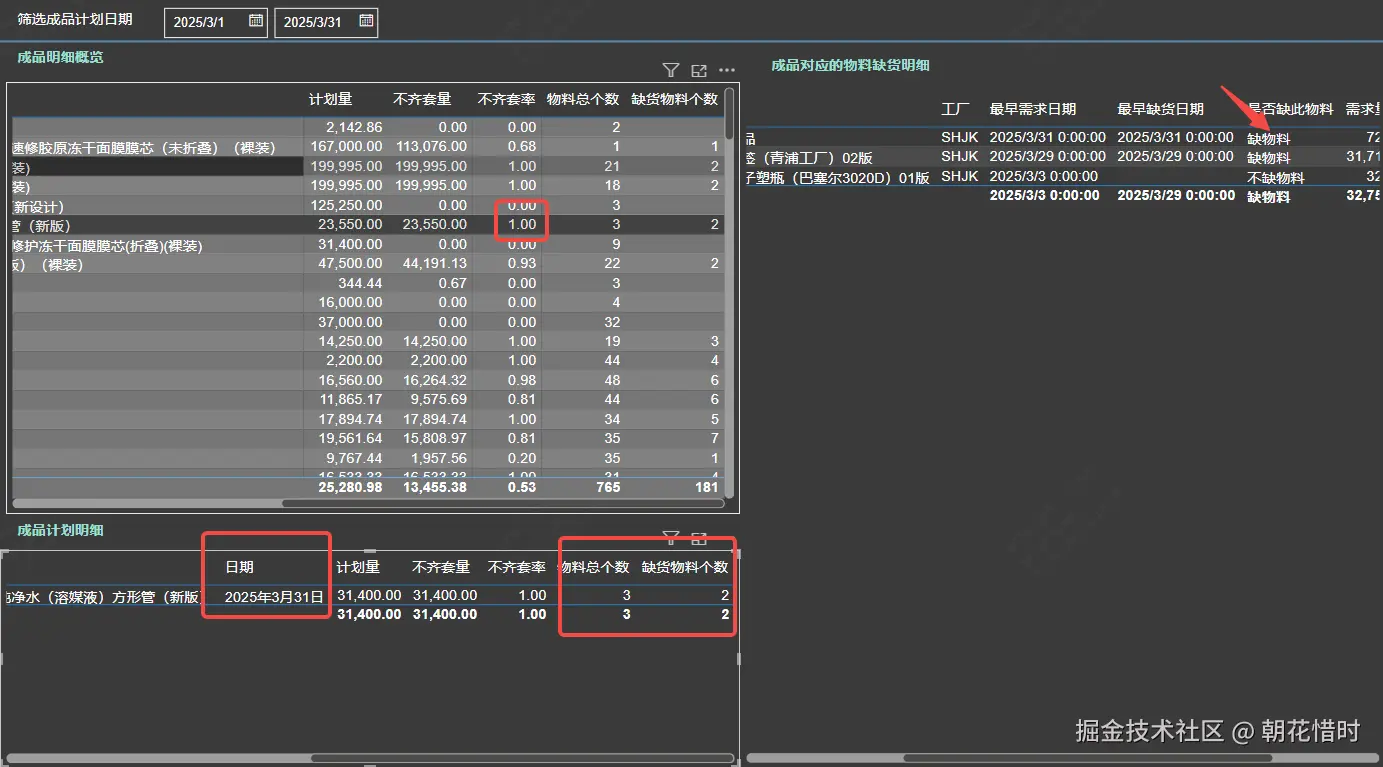This screenshot has width=1383, height=767.
Task: Open the calendar picker for end date 2025/3/31
Action: tap(366, 21)
